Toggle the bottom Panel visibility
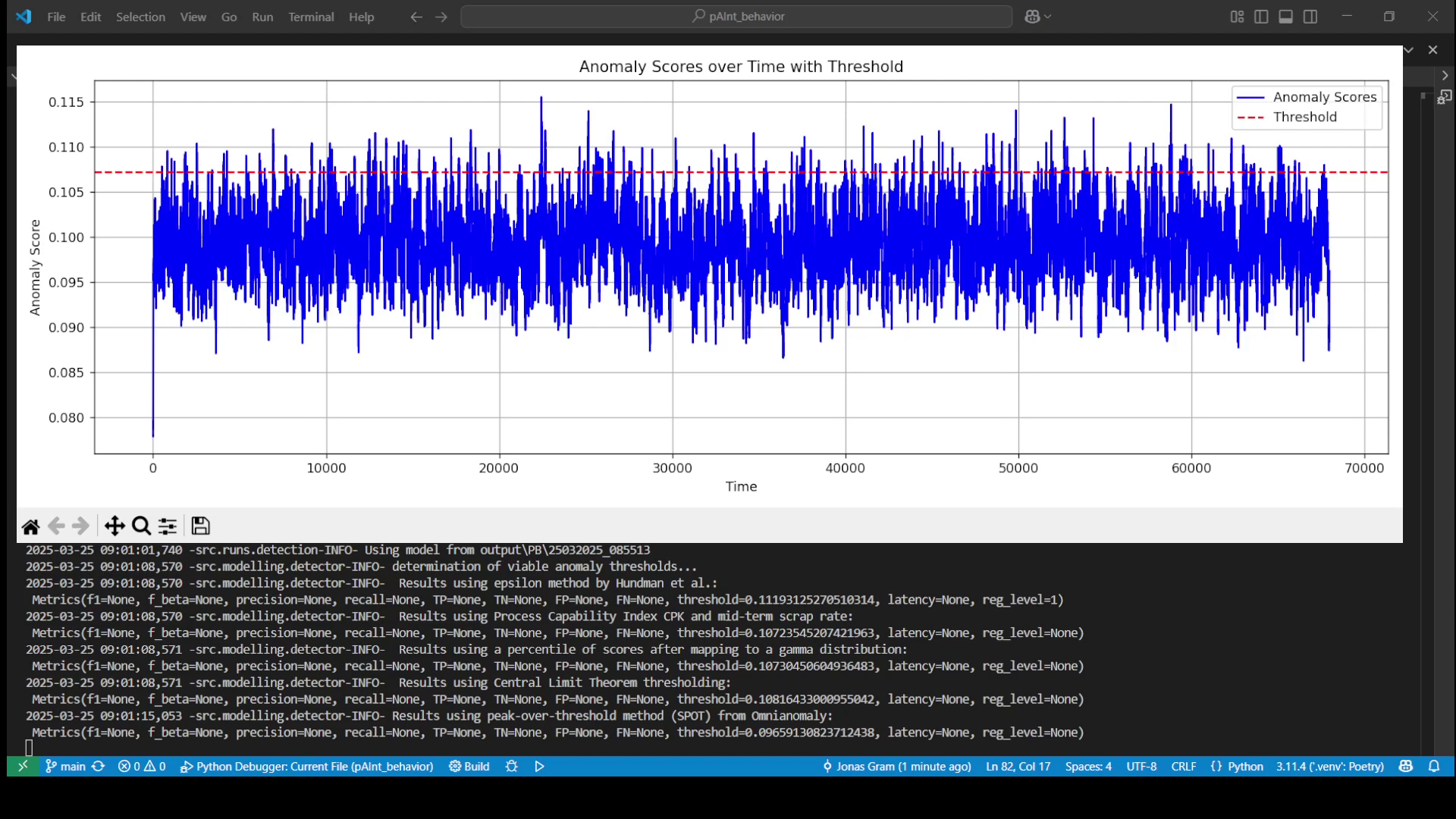The height and width of the screenshot is (819, 1456). (x=1285, y=17)
